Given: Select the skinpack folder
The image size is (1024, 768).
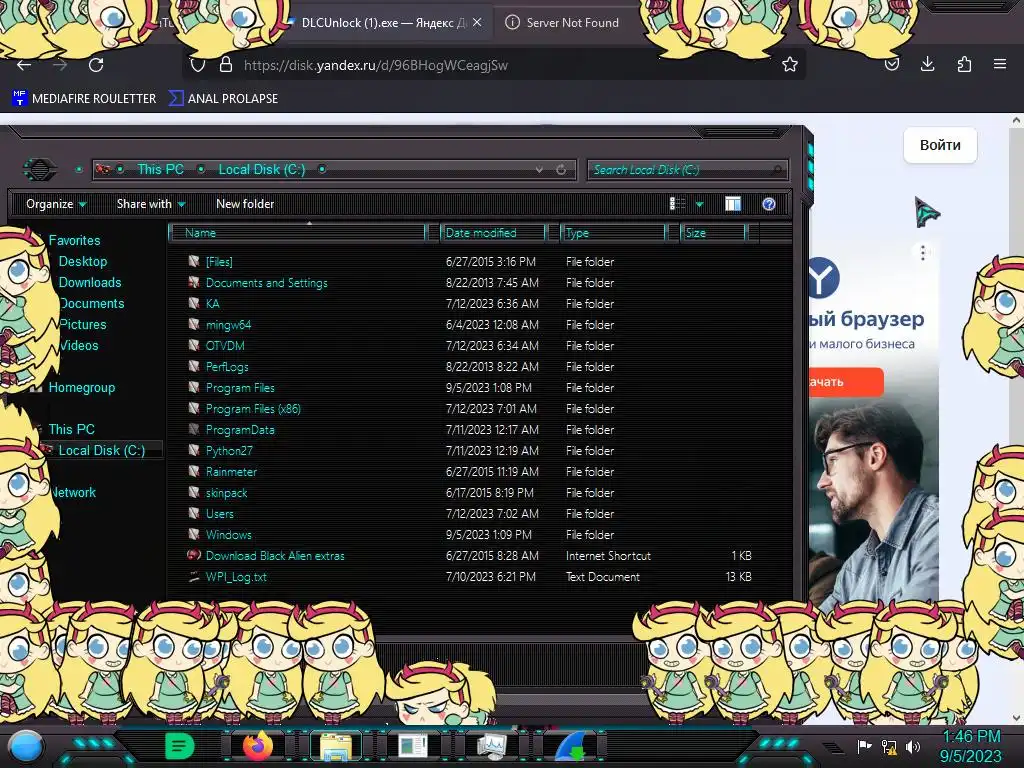Looking at the screenshot, I should (226, 492).
